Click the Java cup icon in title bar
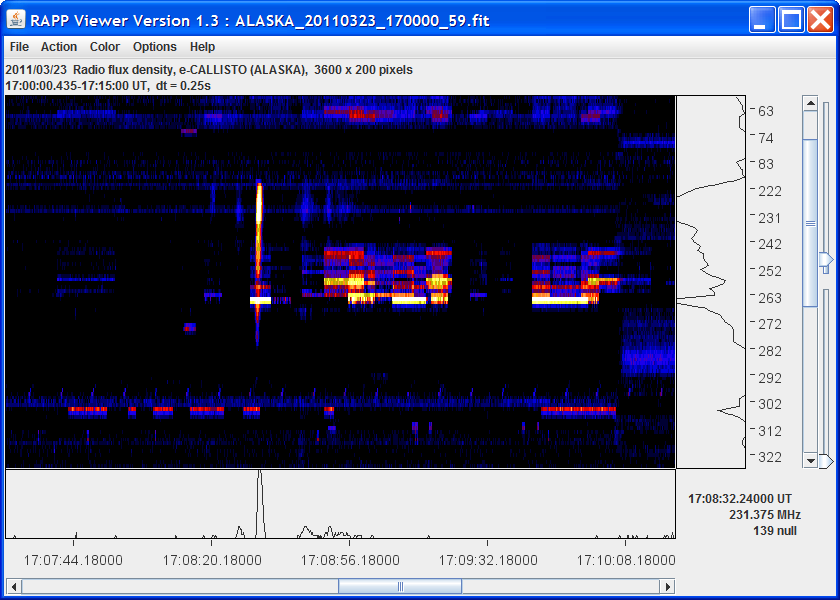This screenshot has width=840, height=600. (16, 20)
